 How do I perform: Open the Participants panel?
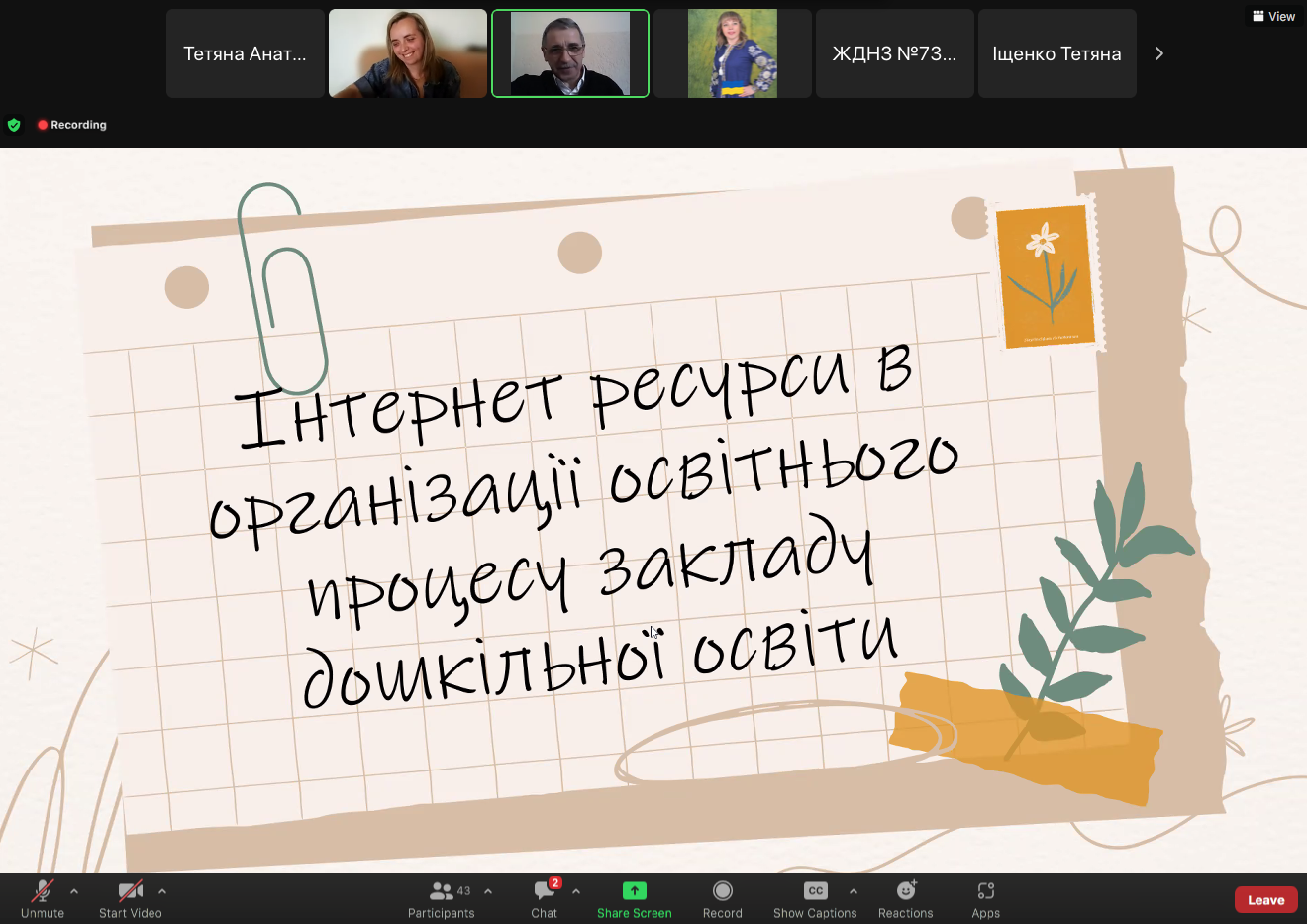442,898
